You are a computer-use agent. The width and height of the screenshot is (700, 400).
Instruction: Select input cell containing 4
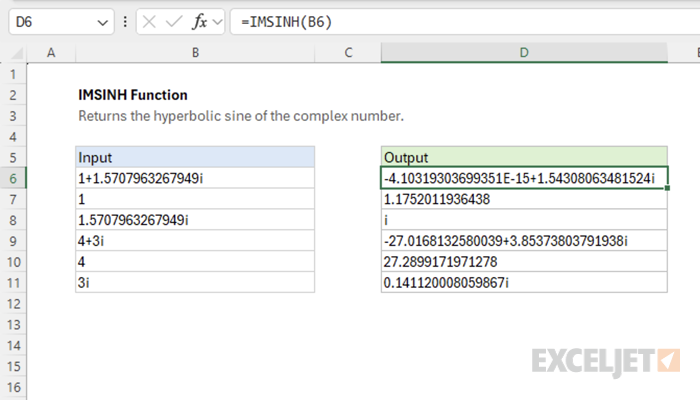click(195, 262)
